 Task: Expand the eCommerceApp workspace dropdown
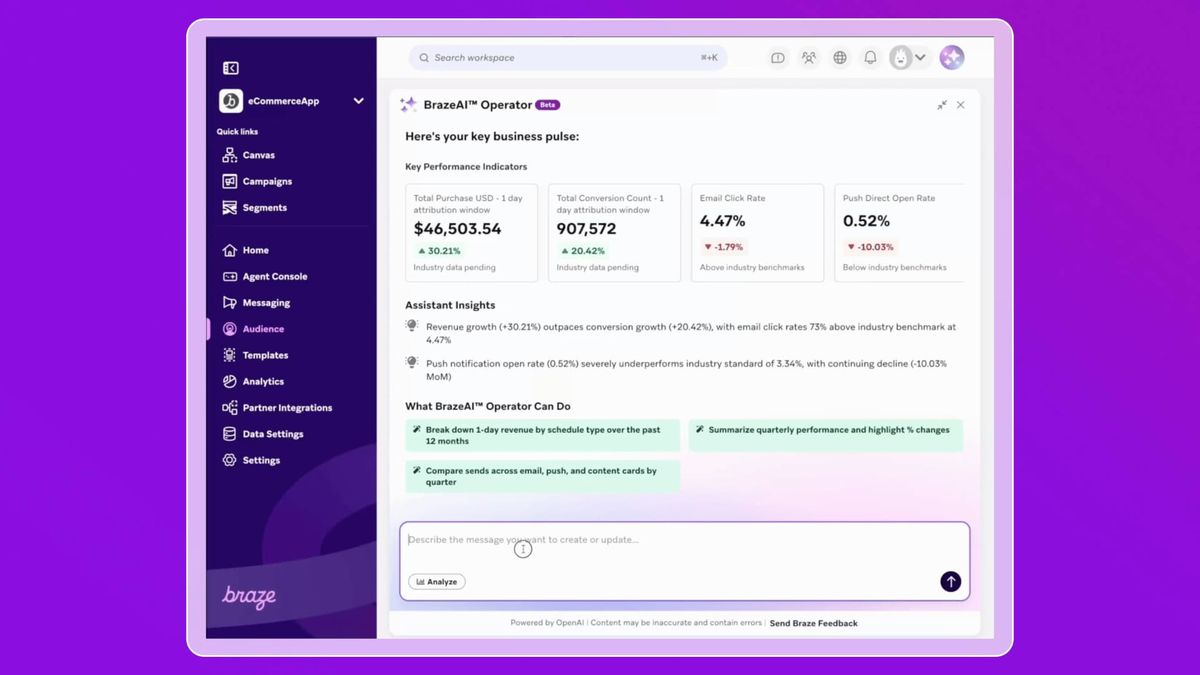click(358, 101)
